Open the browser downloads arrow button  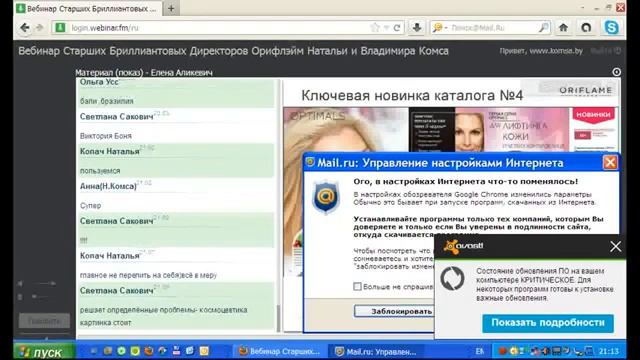click(x=417, y=28)
